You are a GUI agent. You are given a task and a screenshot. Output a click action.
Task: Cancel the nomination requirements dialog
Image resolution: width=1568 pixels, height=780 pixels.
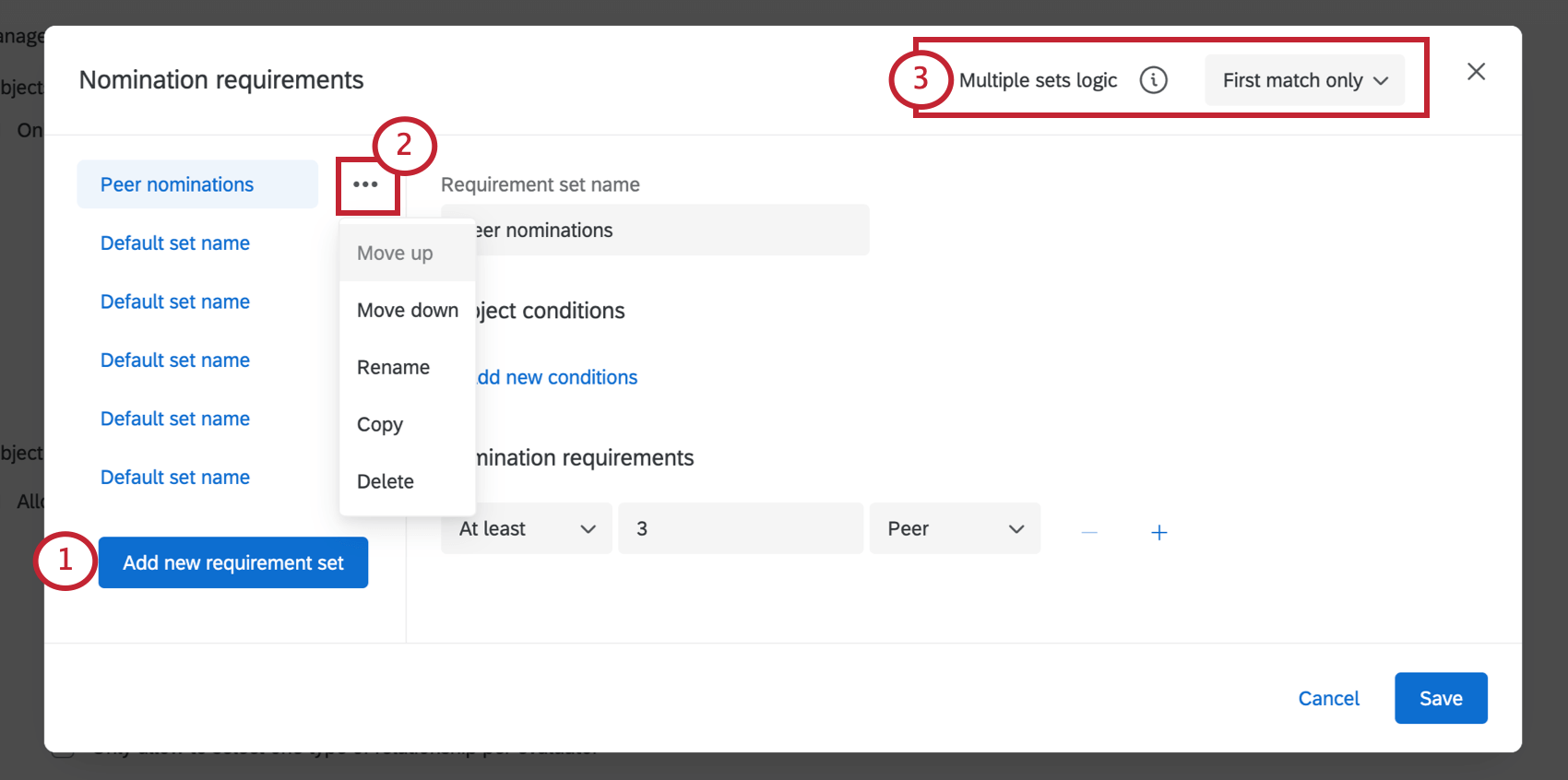(1328, 698)
